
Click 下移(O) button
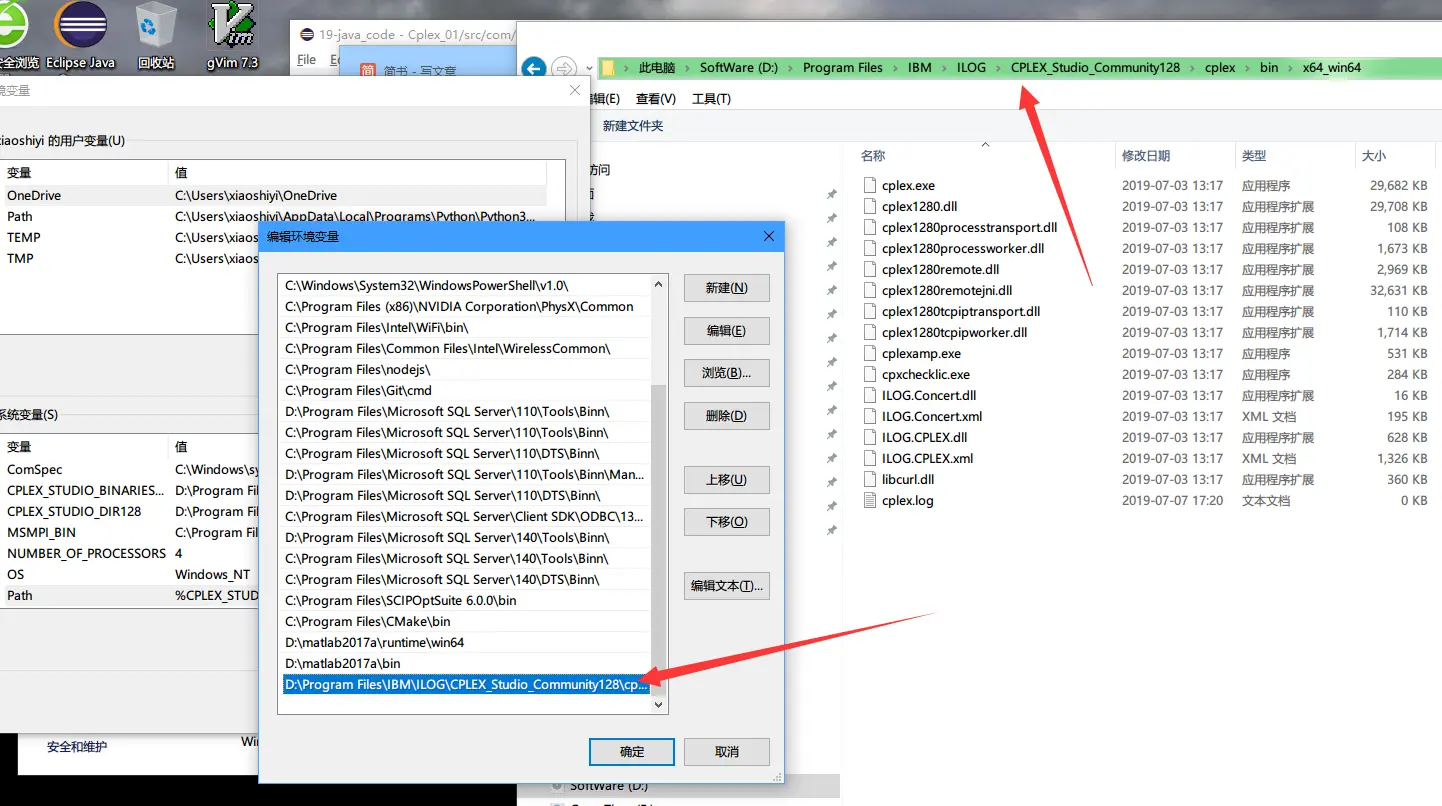click(x=726, y=522)
